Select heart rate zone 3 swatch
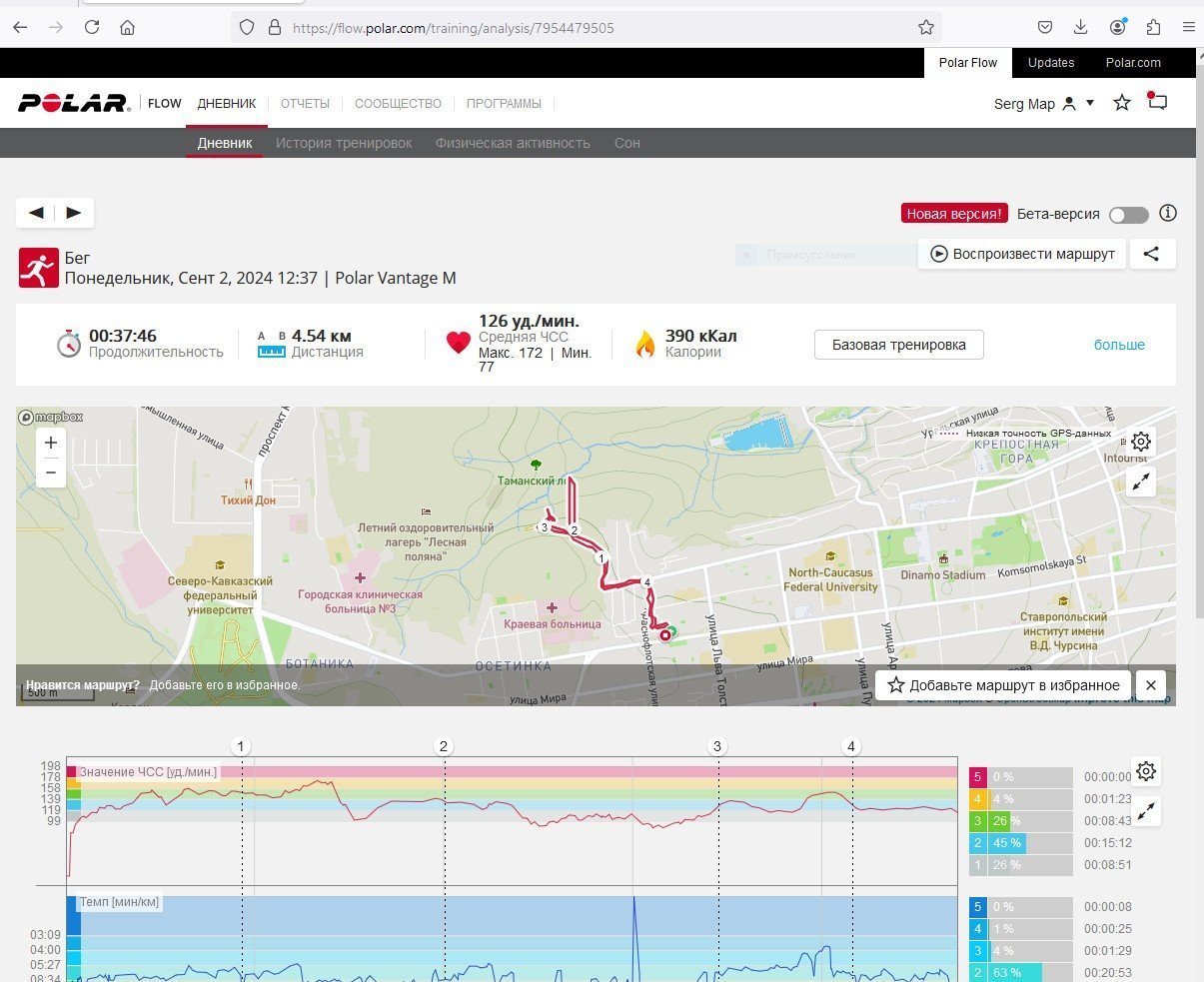This screenshot has height=982, width=1204. 978,820
